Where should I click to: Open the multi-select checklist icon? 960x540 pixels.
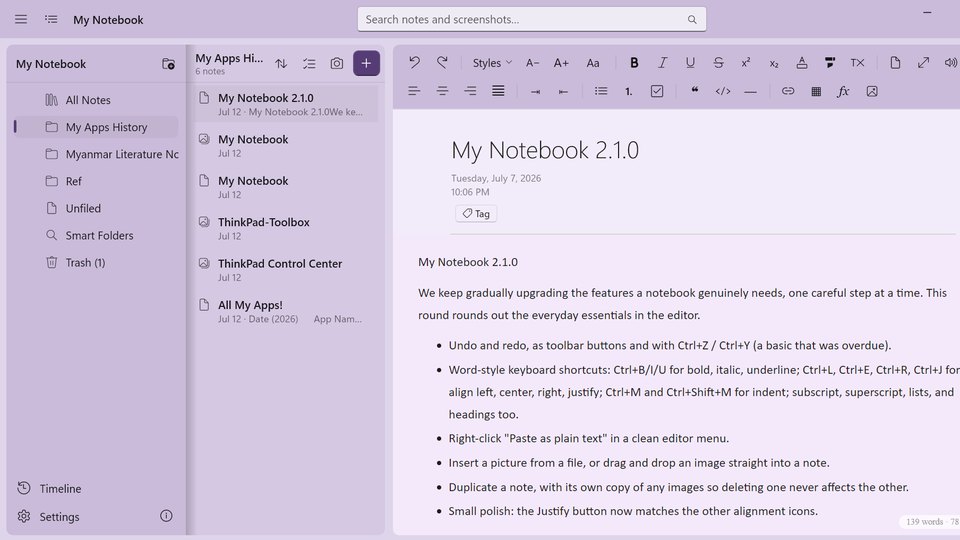pos(309,64)
